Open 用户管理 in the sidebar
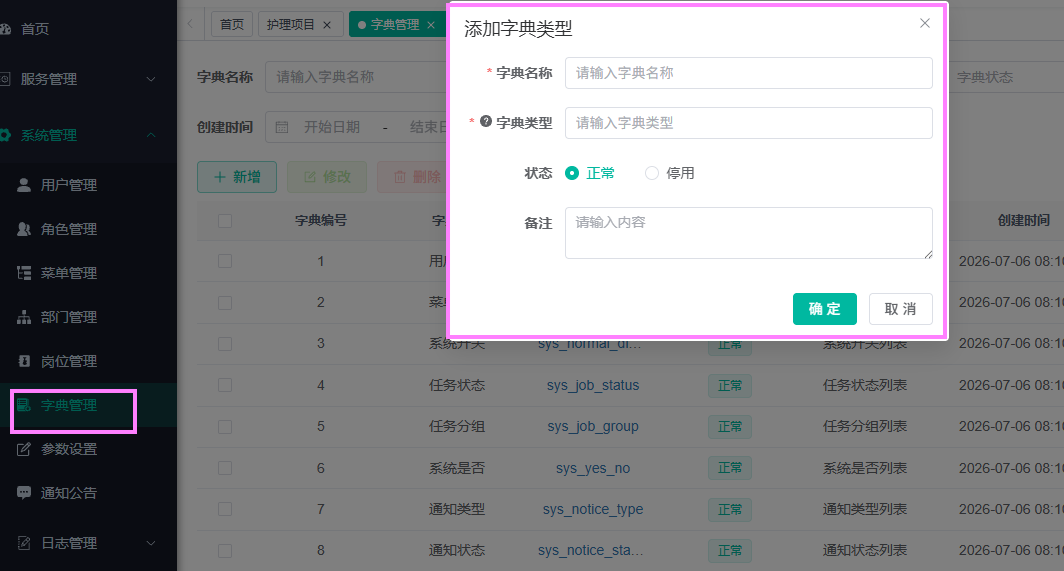1064x571 pixels. (69, 185)
